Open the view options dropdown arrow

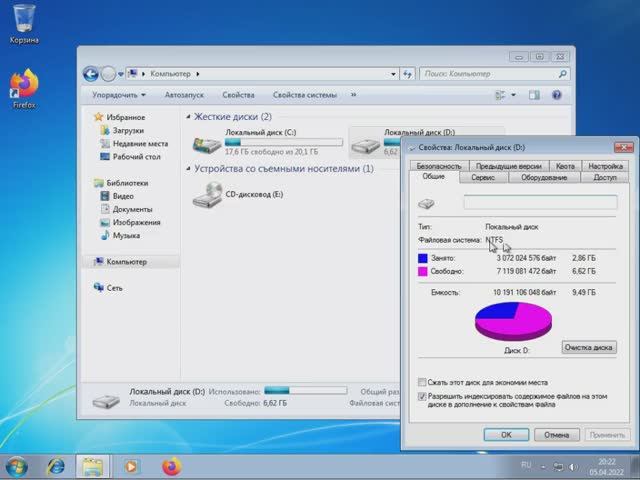pos(513,95)
